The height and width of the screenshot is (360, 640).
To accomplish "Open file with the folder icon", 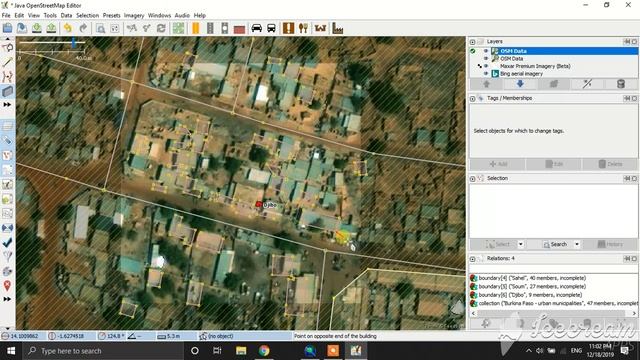I will pos(7,28).
